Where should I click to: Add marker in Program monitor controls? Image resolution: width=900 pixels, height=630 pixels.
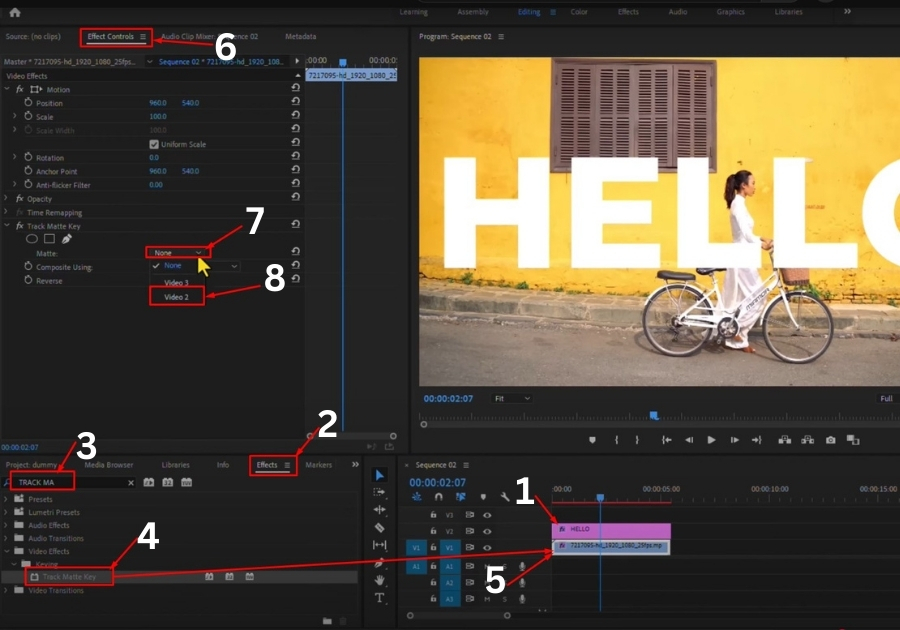coord(592,440)
